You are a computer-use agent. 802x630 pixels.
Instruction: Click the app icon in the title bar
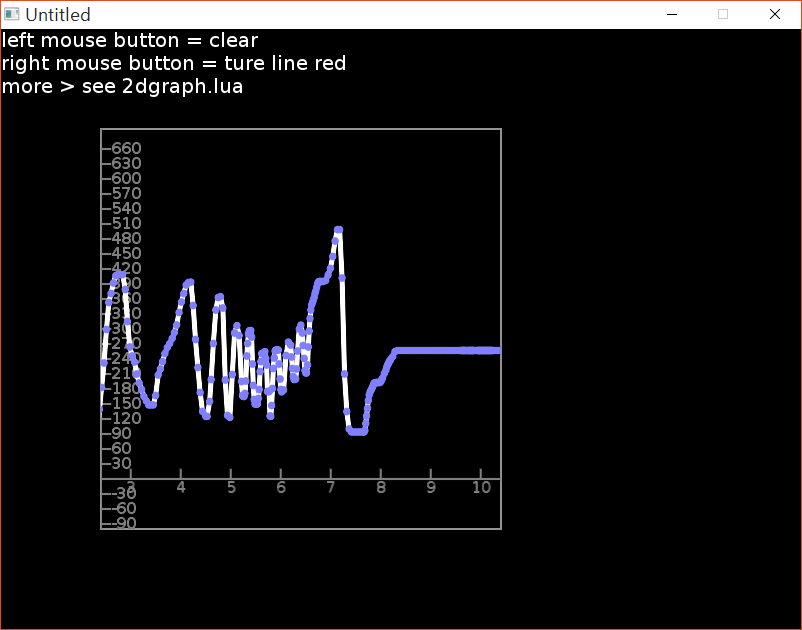[11, 14]
